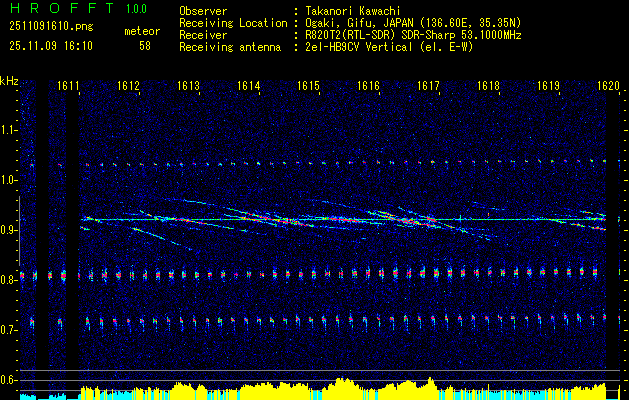Select the 1615 time marker
The width and height of the screenshot is (629, 400).
(x=308, y=87)
